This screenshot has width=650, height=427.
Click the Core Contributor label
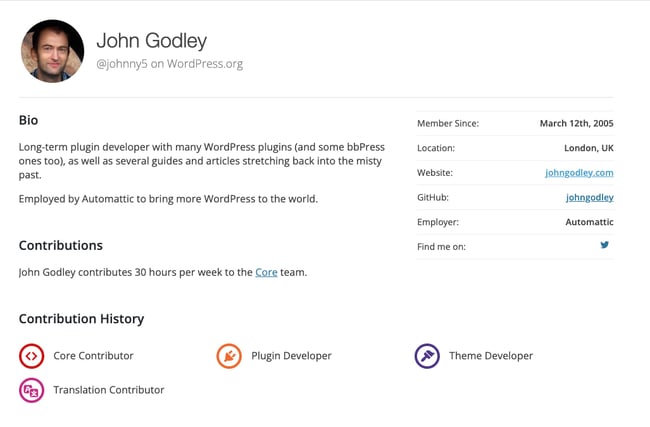point(93,355)
